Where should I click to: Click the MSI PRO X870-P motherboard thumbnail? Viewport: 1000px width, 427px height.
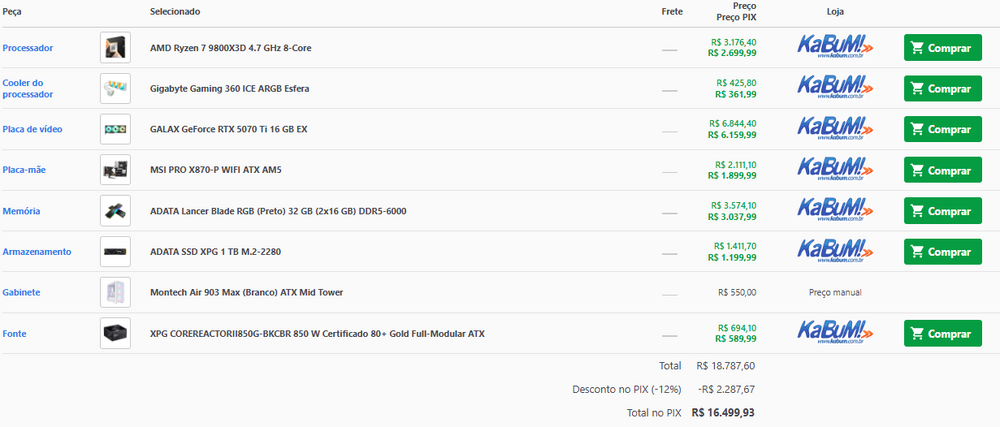coord(115,170)
